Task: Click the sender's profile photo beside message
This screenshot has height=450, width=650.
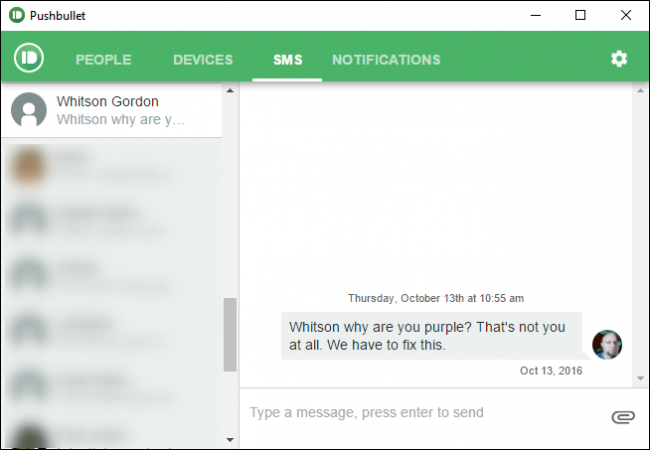Action: 607,344
